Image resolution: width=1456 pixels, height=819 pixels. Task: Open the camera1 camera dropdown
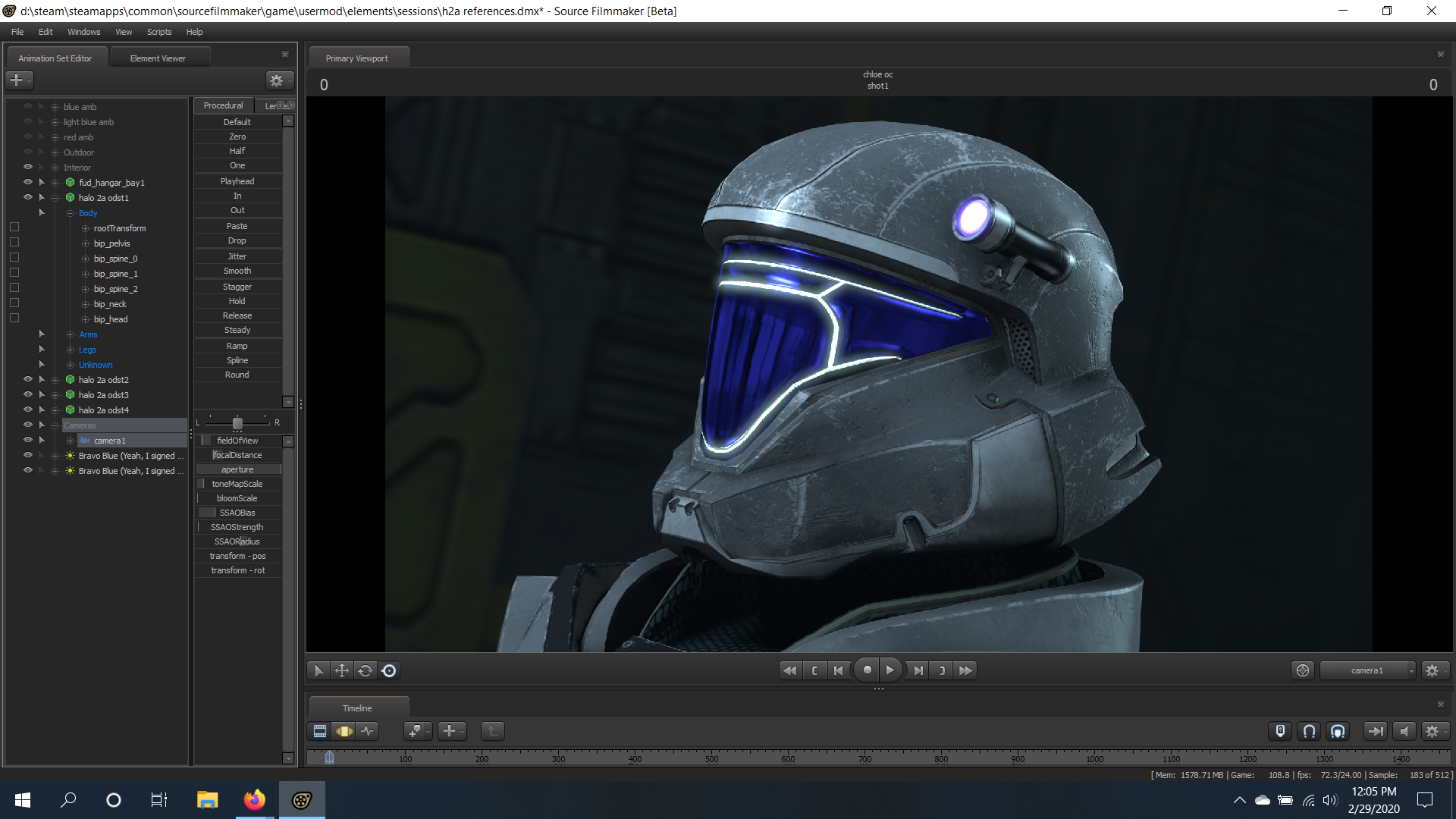(x=1367, y=670)
